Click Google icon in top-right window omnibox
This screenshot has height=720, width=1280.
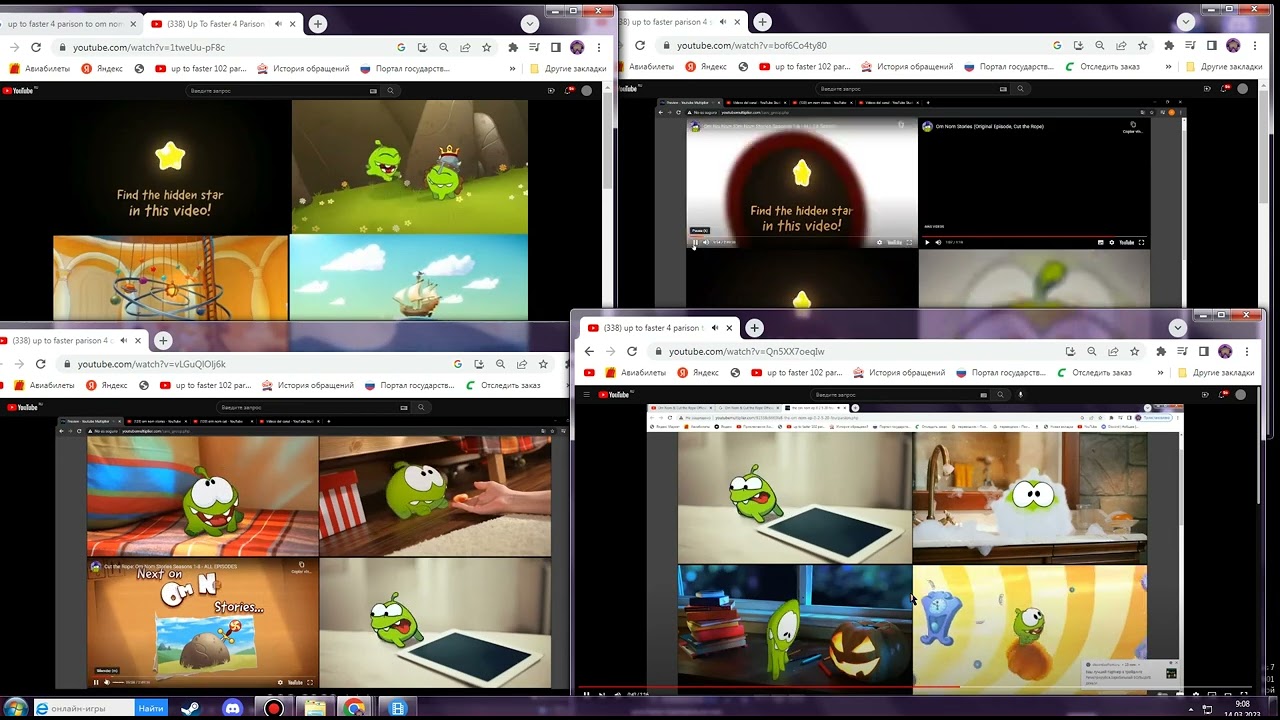[x=1057, y=45]
